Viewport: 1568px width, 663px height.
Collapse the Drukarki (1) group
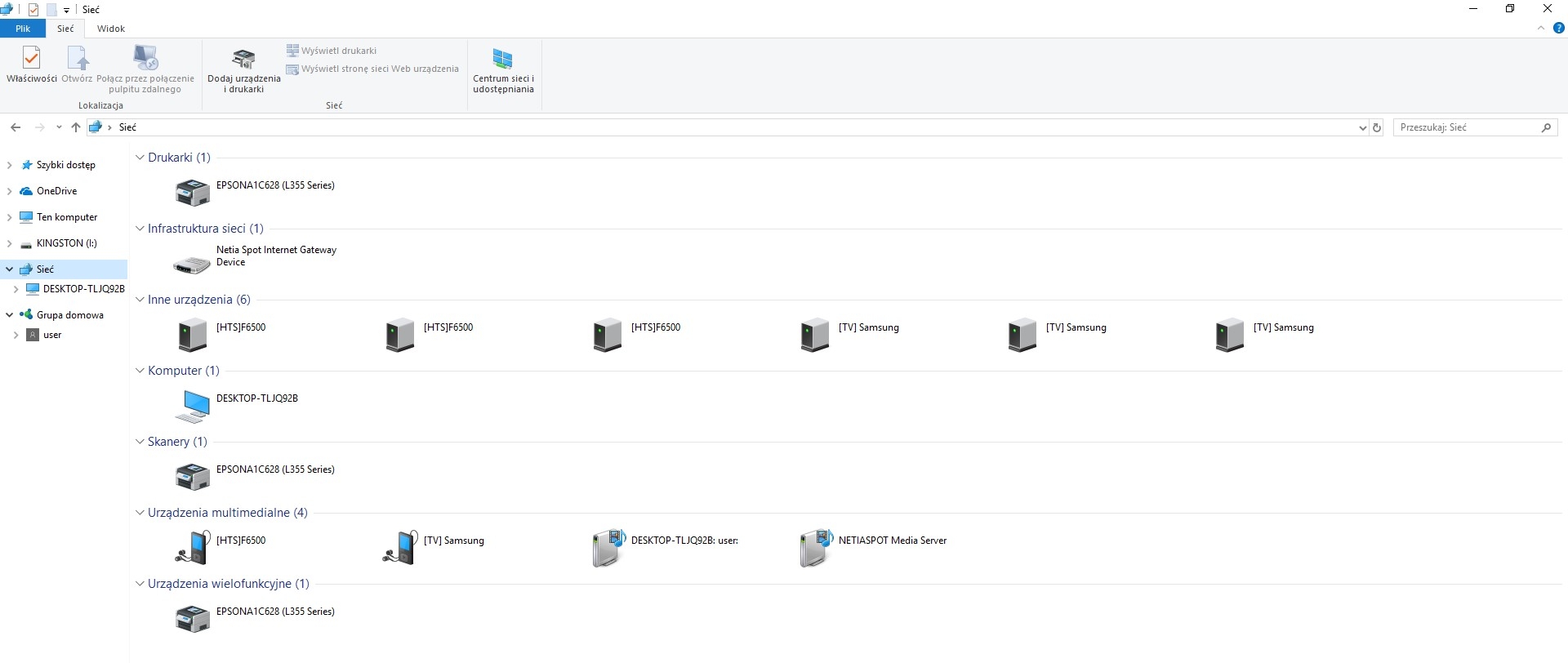click(x=140, y=158)
